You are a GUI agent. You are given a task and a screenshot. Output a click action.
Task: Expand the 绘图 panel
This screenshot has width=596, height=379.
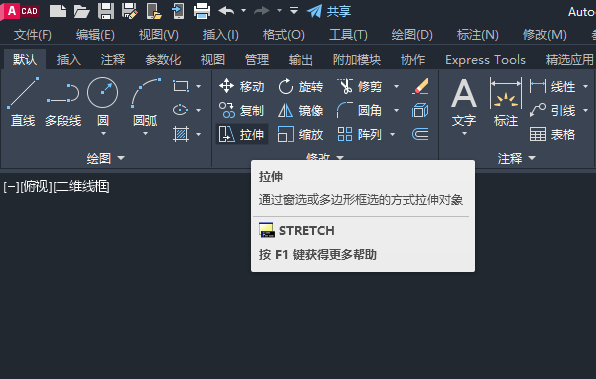(x=106, y=158)
